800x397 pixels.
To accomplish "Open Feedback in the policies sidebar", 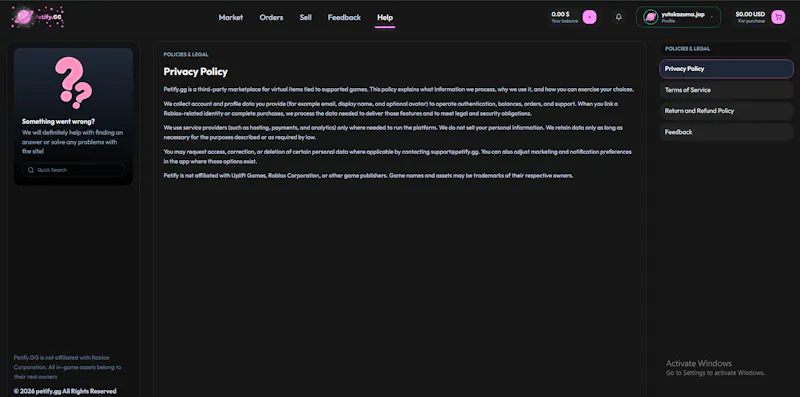I will tap(726, 132).
